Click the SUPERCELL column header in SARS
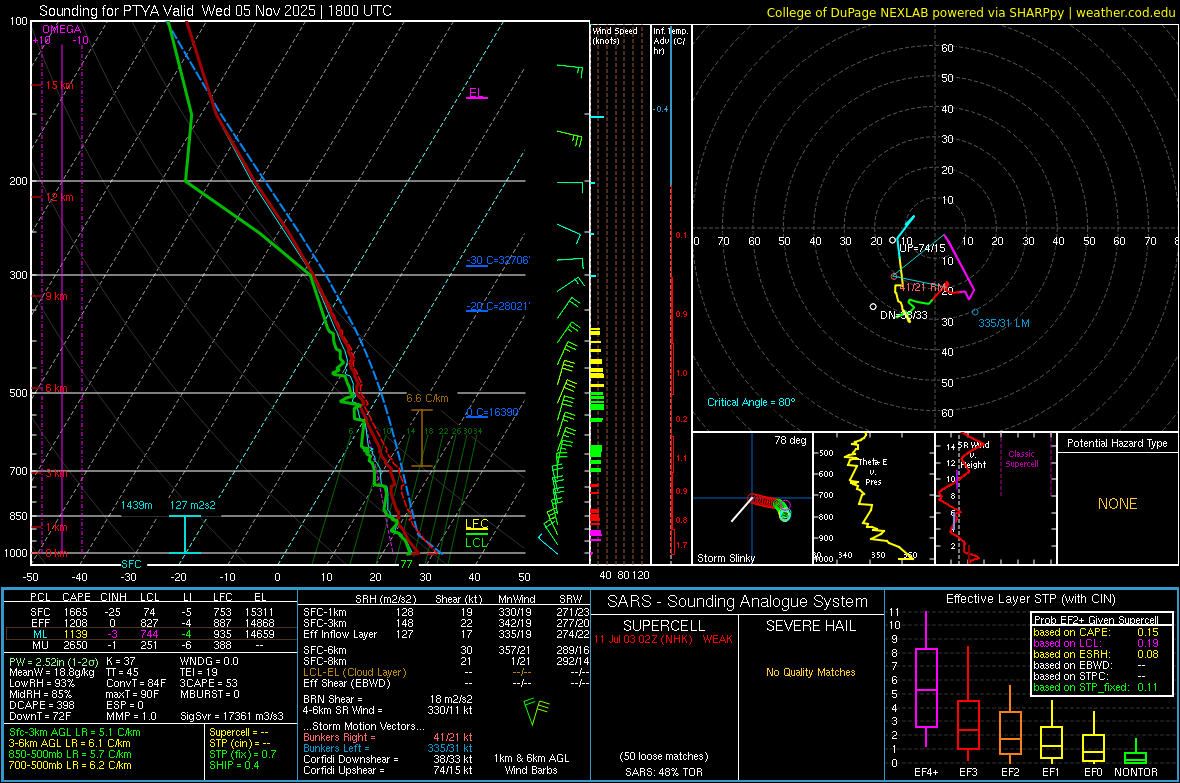Viewport: 1180px width, 783px height. click(x=664, y=626)
